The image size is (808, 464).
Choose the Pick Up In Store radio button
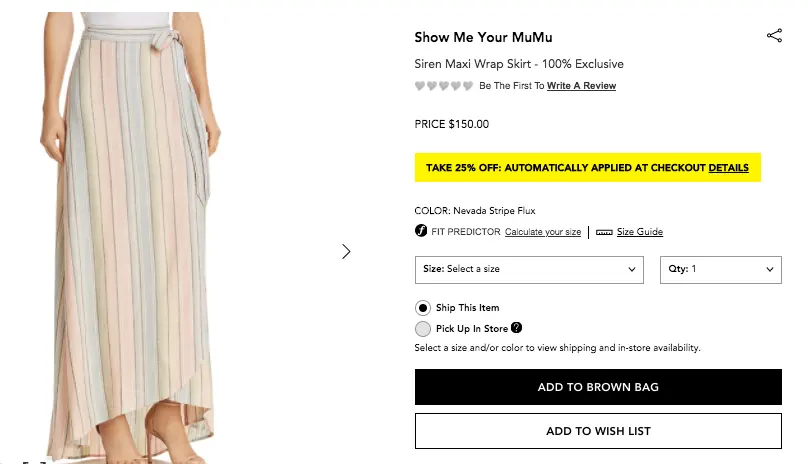click(423, 329)
